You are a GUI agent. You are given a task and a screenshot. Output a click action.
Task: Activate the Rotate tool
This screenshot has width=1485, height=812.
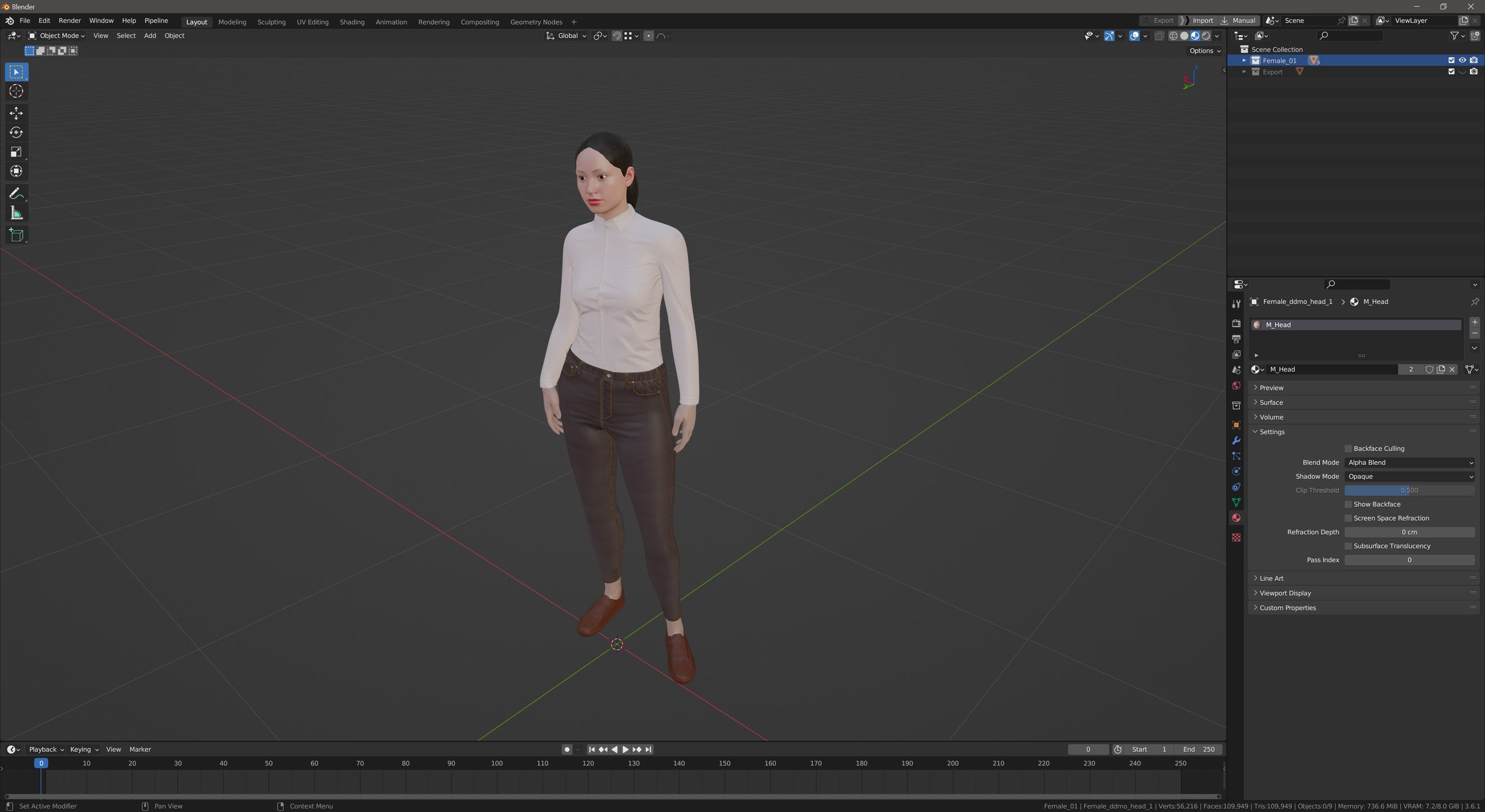pos(16,132)
